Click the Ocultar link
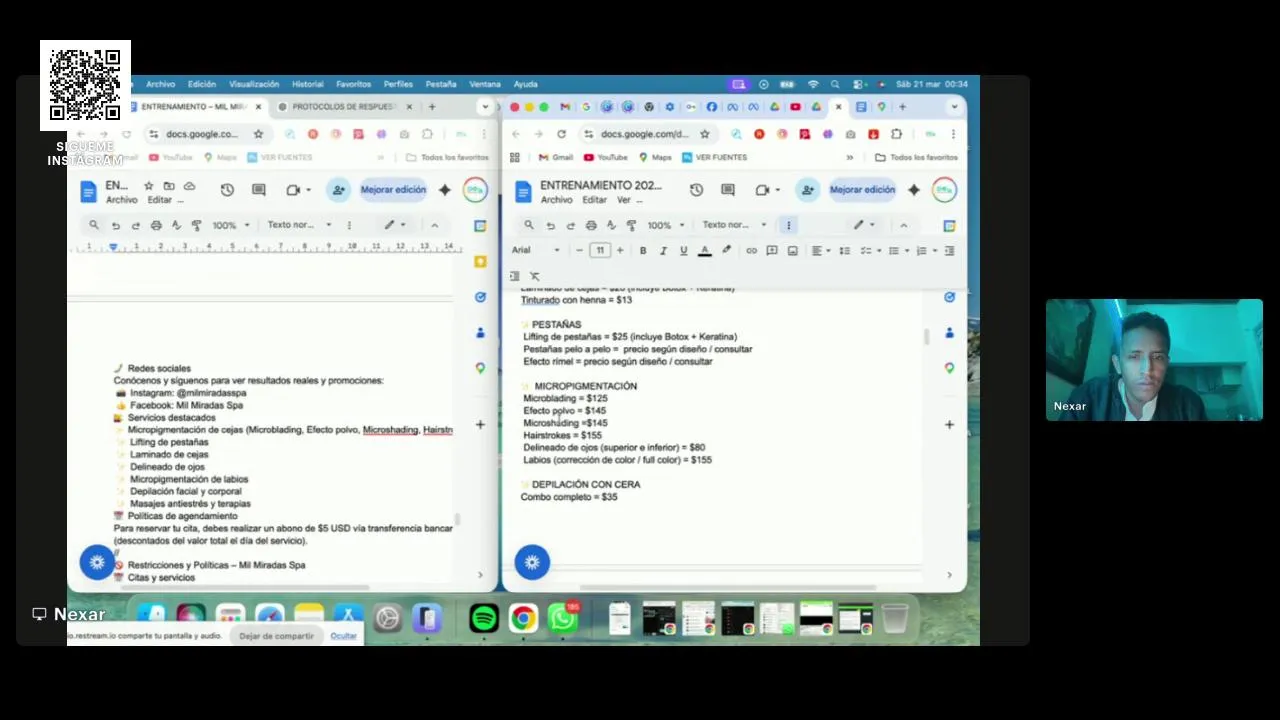The width and height of the screenshot is (1280, 720). pos(343,636)
